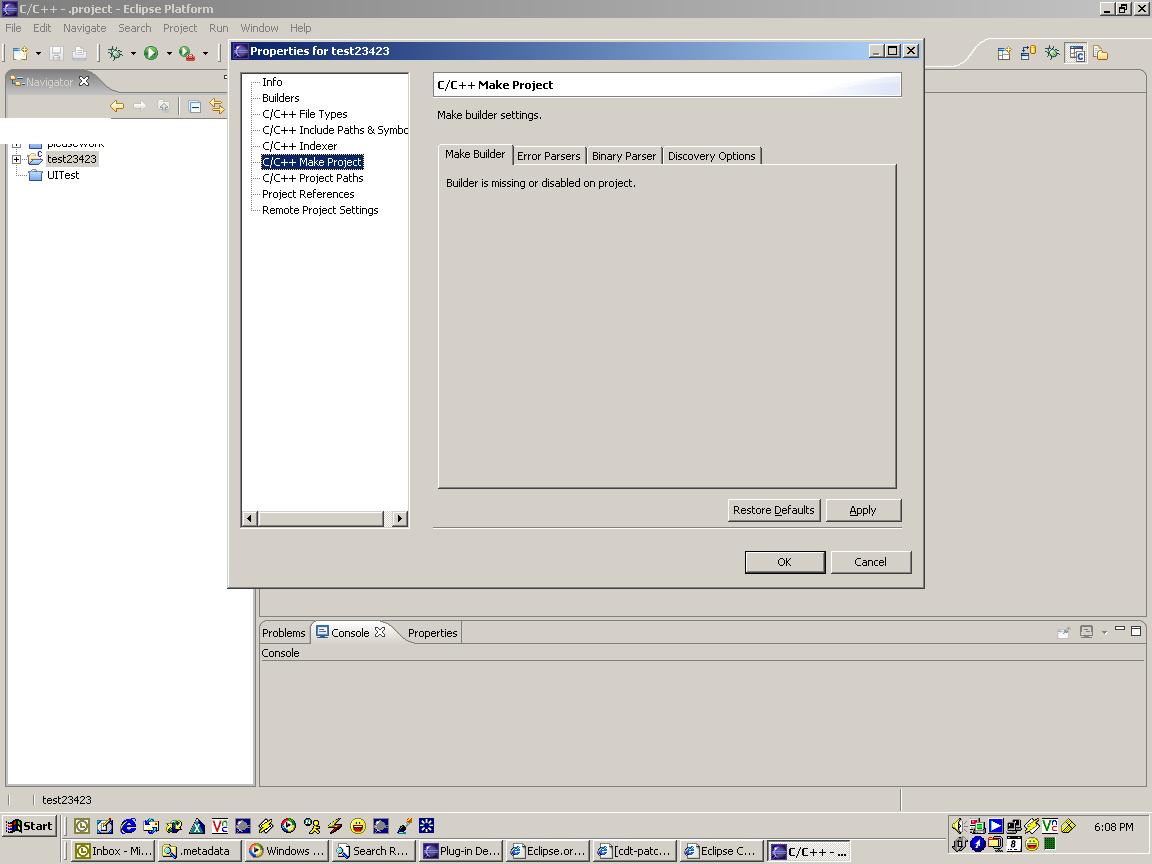Viewport: 1152px width, 864px height.
Task: Switch to CVS Repository perspective icon
Action: coord(1029,53)
